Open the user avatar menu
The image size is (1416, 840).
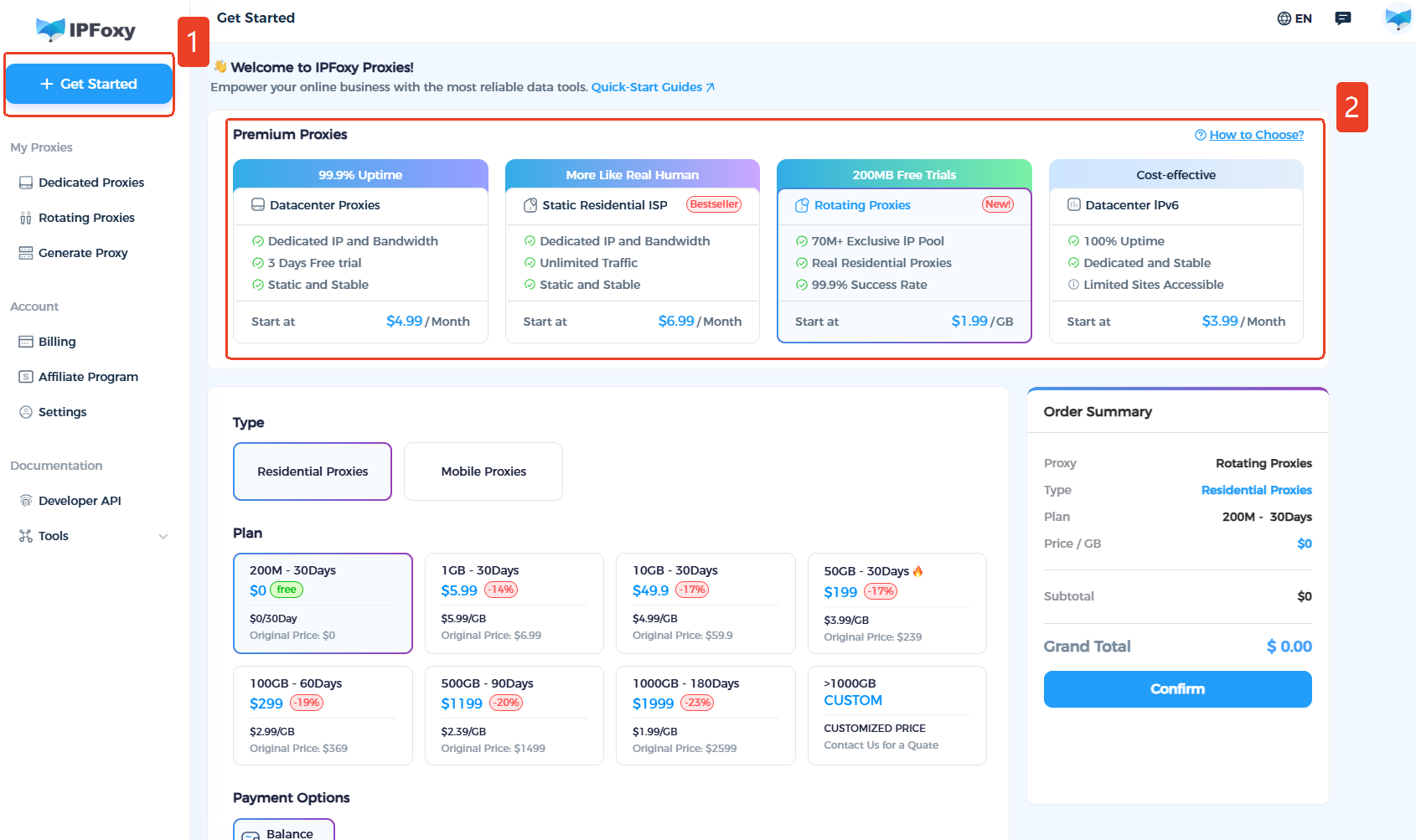tap(1398, 18)
